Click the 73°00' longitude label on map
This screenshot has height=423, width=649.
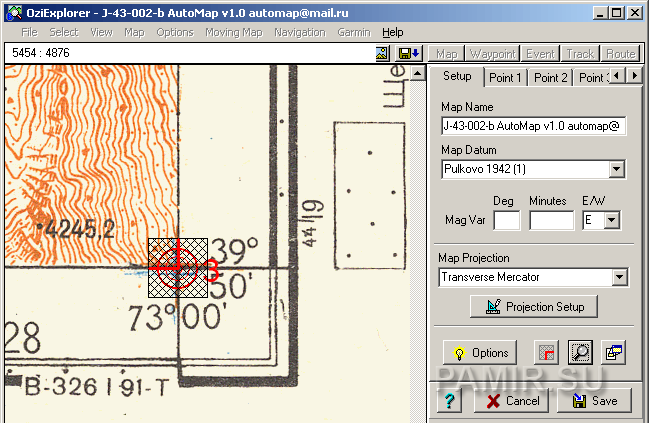point(177,317)
